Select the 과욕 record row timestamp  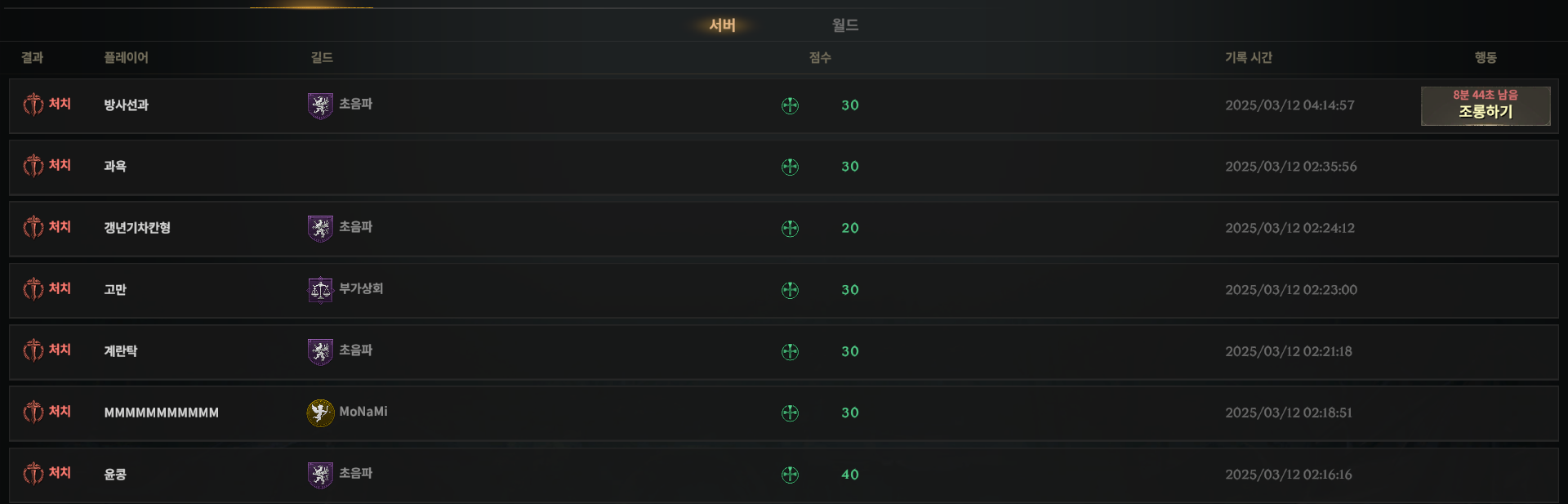(1291, 167)
